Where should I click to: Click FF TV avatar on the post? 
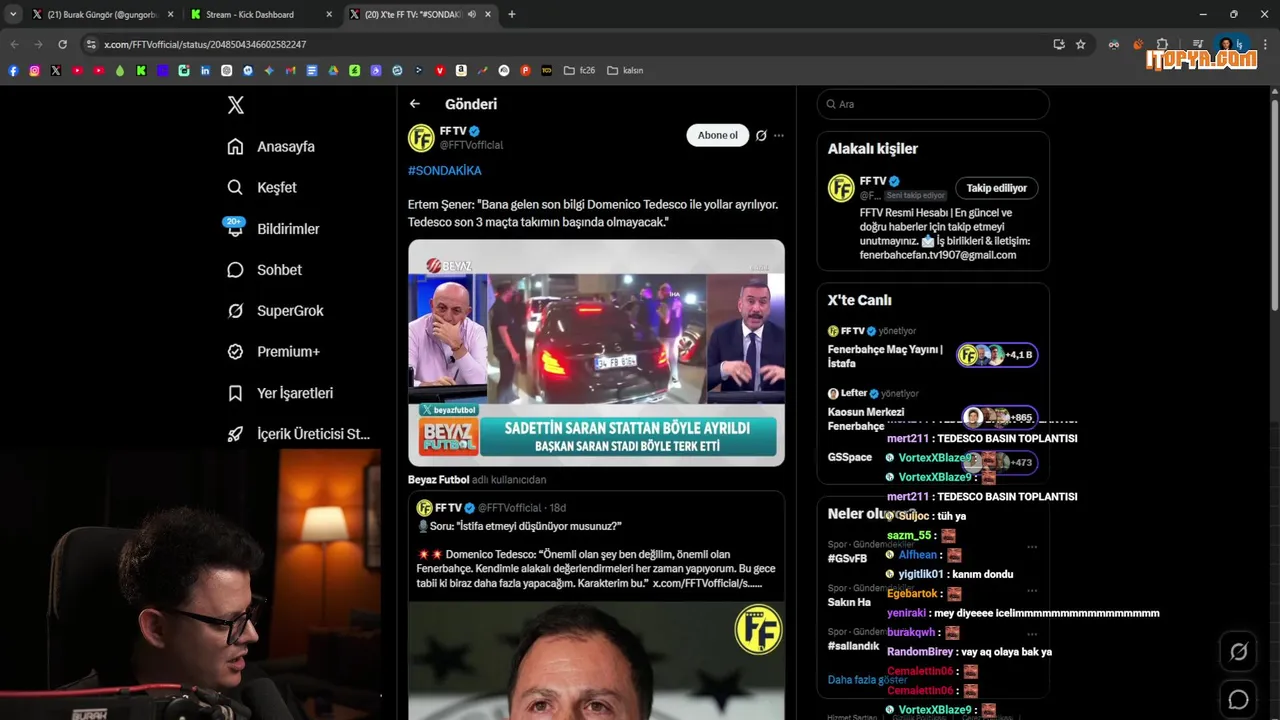(421, 137)
